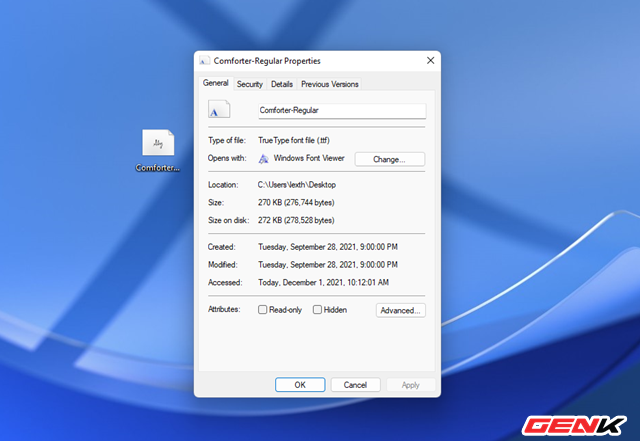Image resolution: width=640 pixels, height=441 pixels.
Task: Switch to the Previous Versions tab
Action: click(x=329, y=84)
